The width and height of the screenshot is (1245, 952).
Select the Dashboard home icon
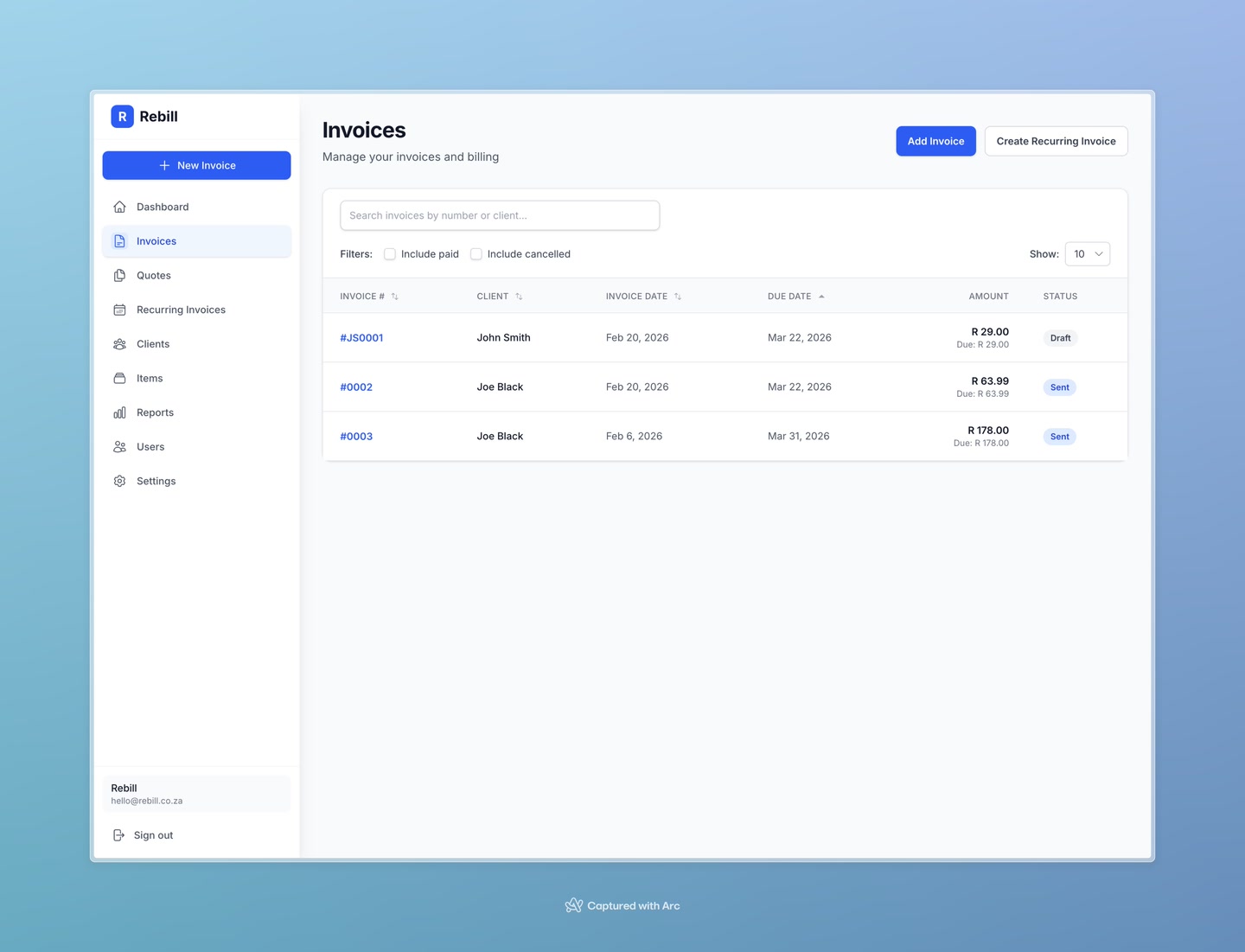point(119,207)
